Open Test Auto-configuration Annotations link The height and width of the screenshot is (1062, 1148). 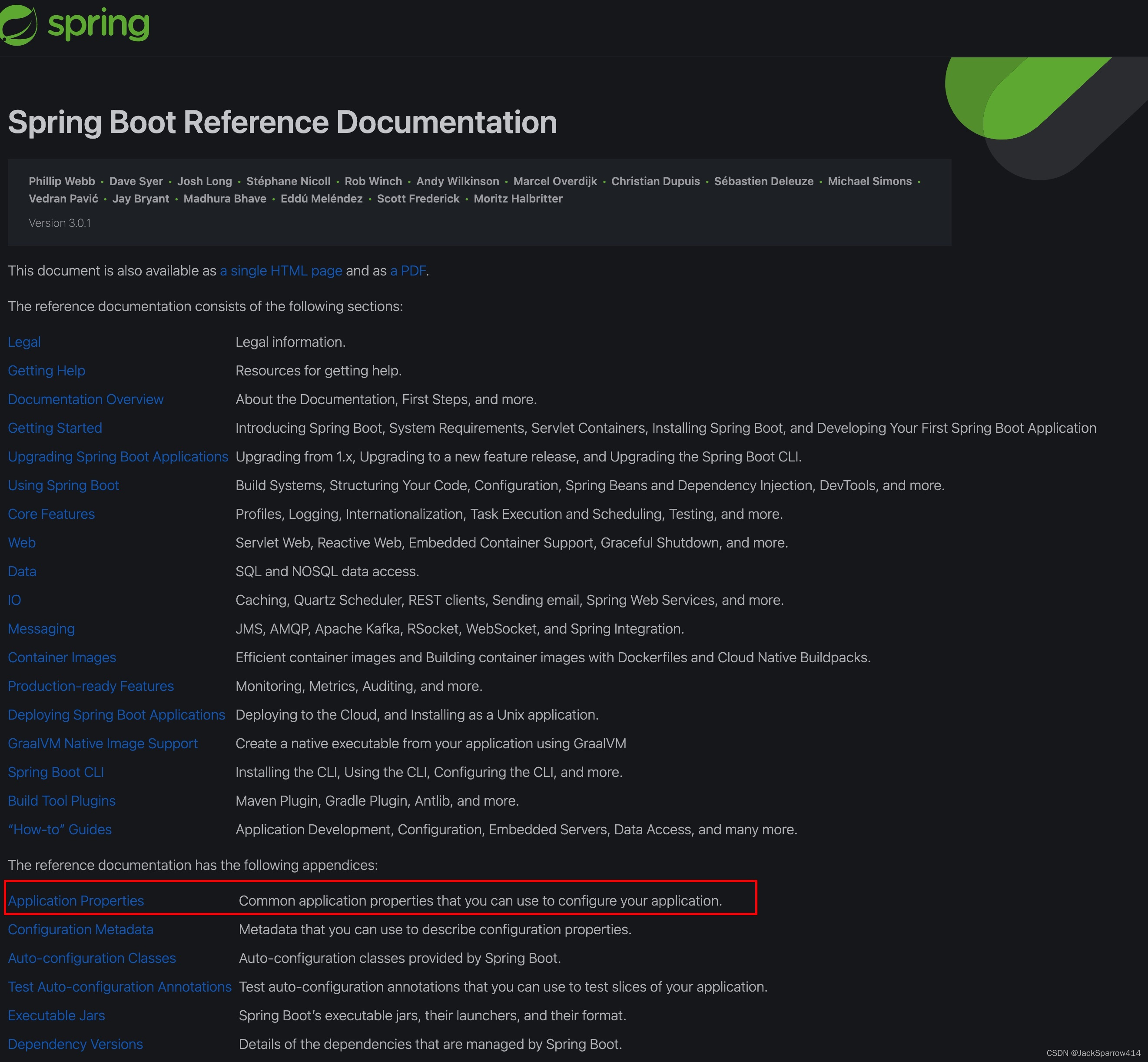click(119, 987)
